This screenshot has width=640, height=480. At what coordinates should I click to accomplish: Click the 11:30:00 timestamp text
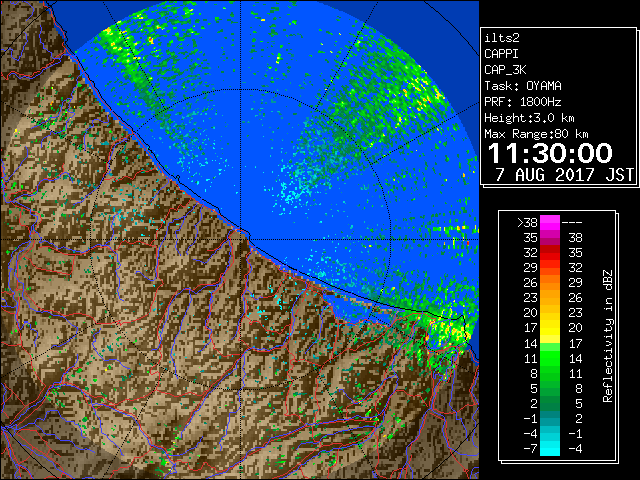[x=550, y=153]
